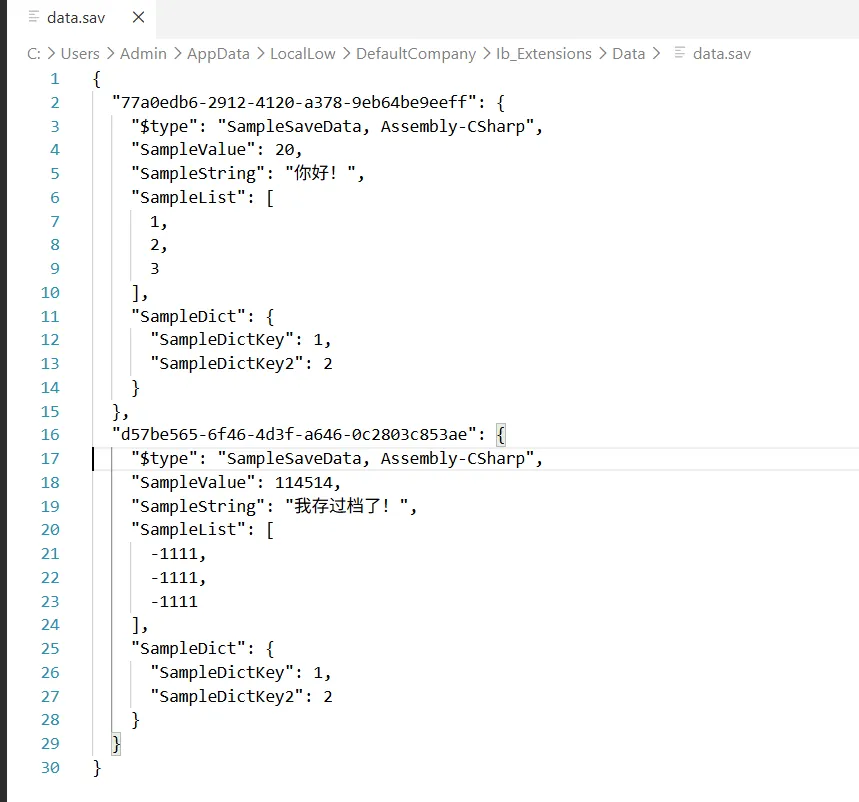Click "SampleDictKey" on line 12
This screenshot has height=802, width=859.
click(222, 340)
